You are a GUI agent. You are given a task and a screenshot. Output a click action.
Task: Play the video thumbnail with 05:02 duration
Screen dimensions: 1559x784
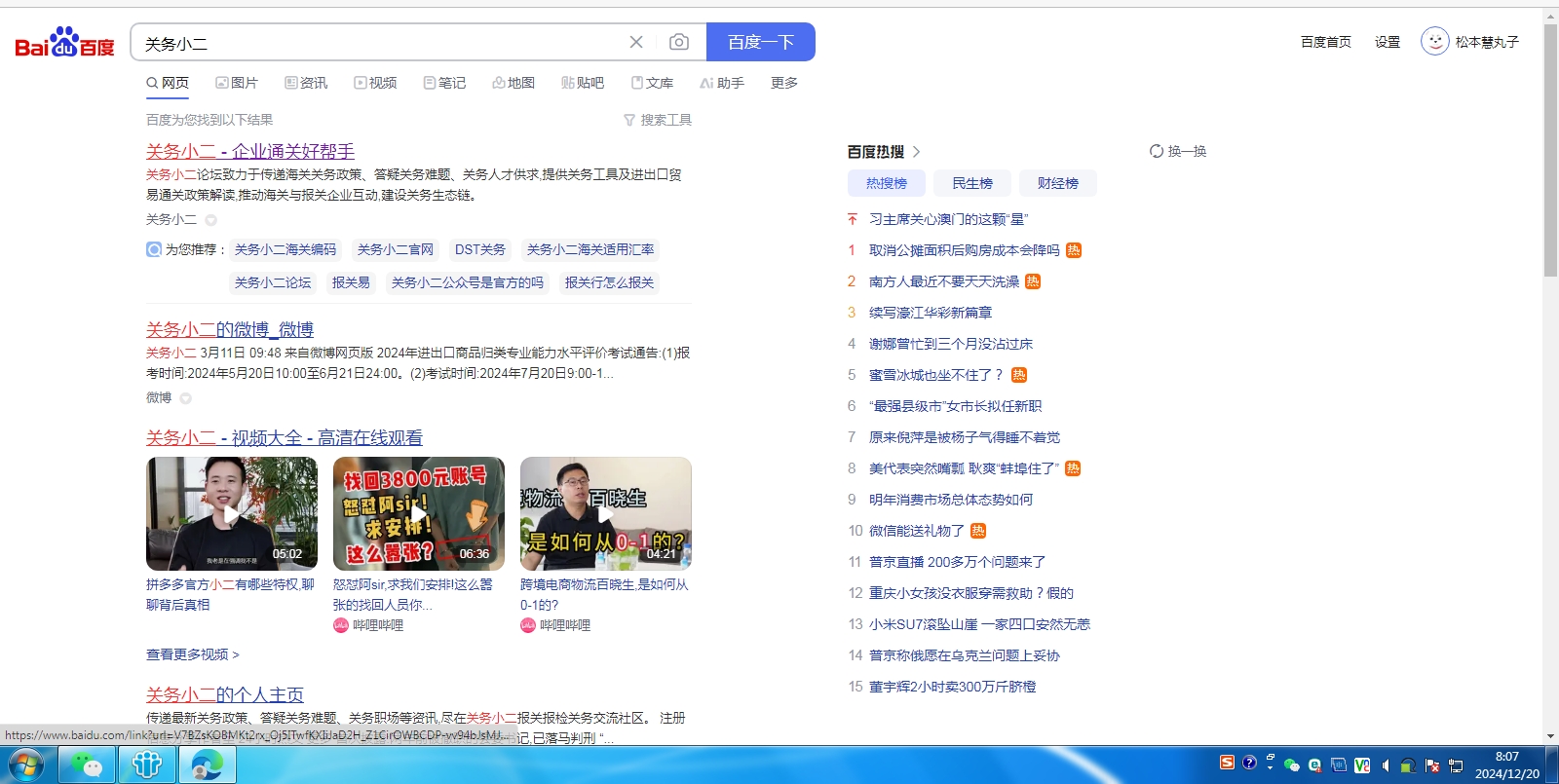pos(232,513)
